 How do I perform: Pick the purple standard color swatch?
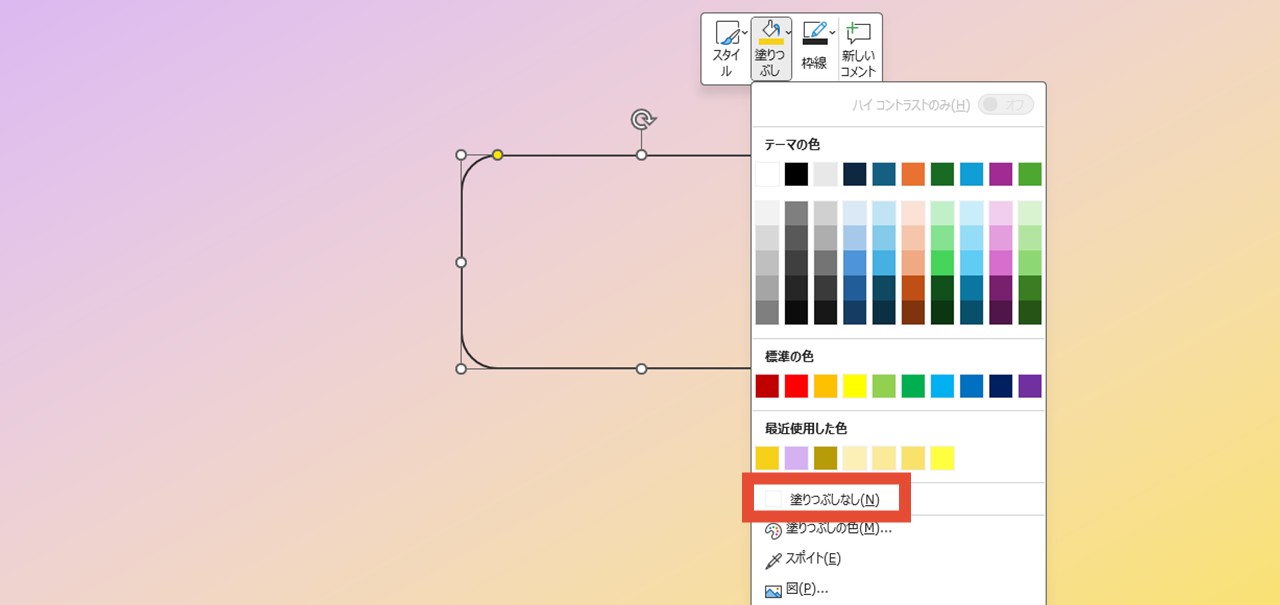click(x=1029, y=386)
